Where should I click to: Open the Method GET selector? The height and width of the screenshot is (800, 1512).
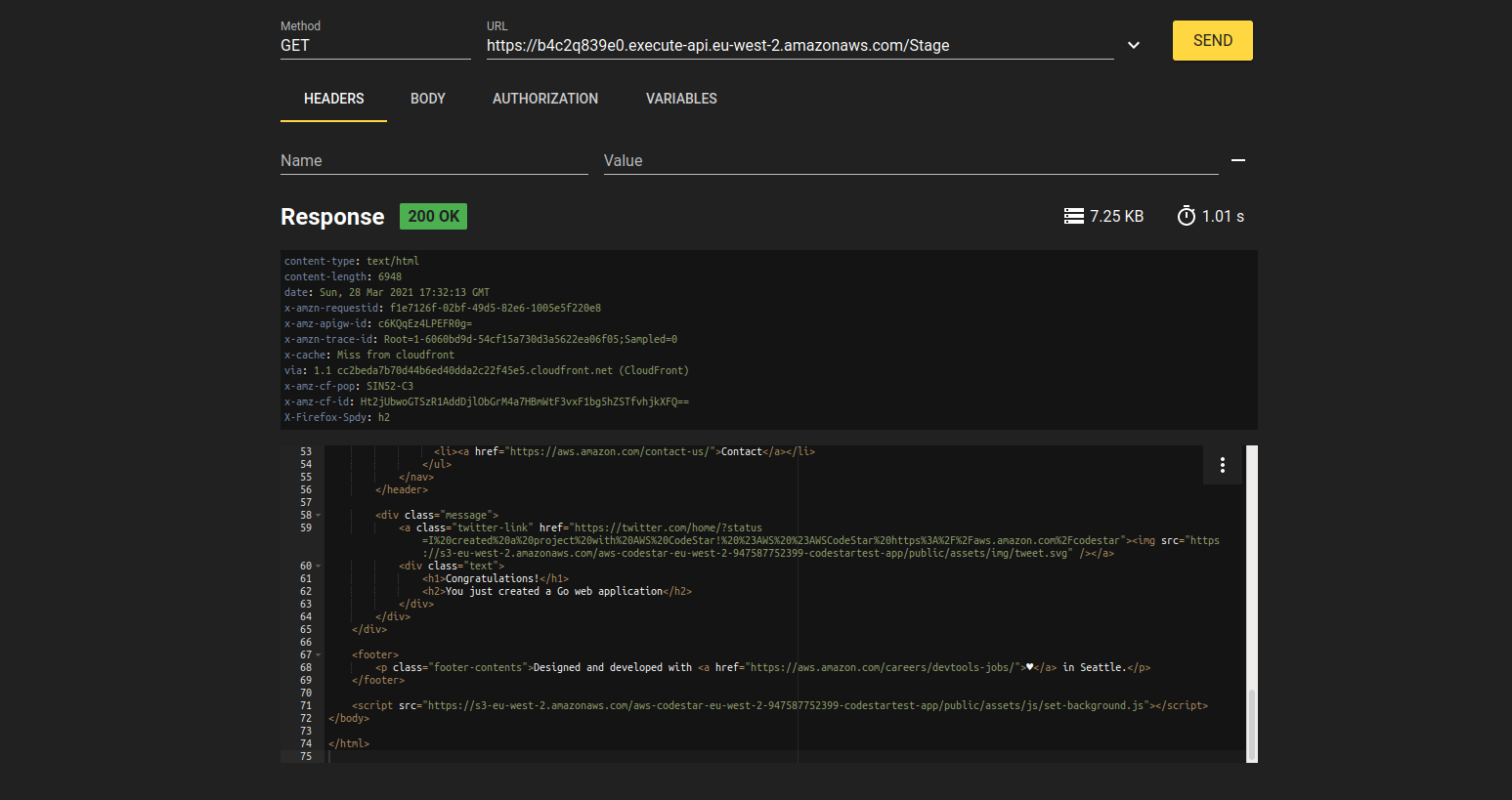pyautogui.click(x=375, y=45)
